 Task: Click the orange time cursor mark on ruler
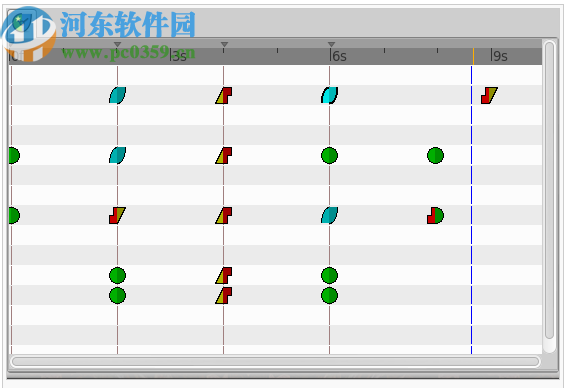(x=473, y=56)
